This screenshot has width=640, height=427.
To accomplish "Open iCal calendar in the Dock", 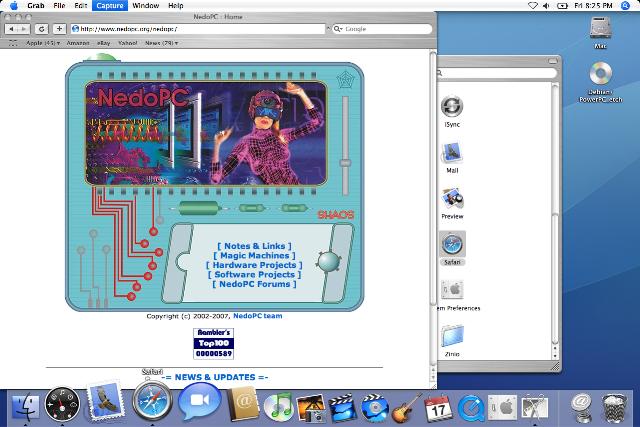I will coord(438,407).
